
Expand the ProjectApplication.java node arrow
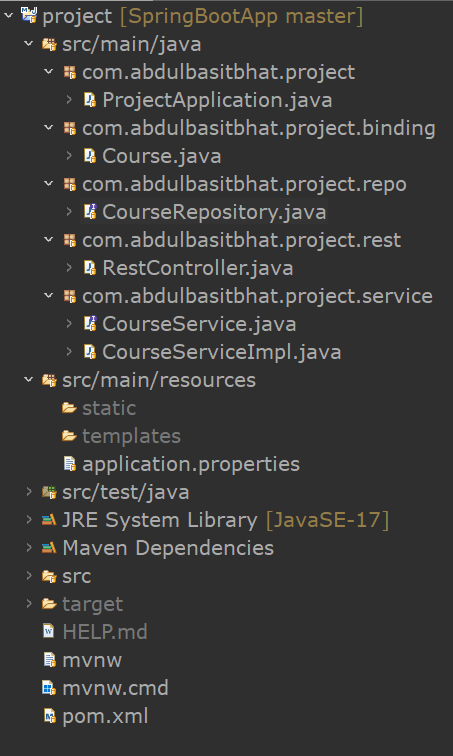[69, 100]
